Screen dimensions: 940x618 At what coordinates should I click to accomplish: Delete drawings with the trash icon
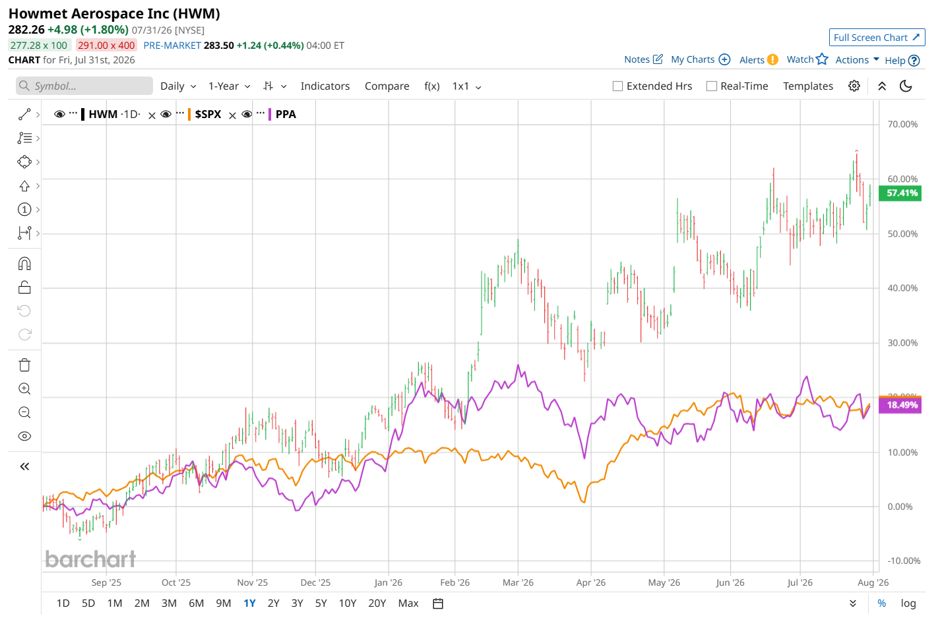click(25, 365)
